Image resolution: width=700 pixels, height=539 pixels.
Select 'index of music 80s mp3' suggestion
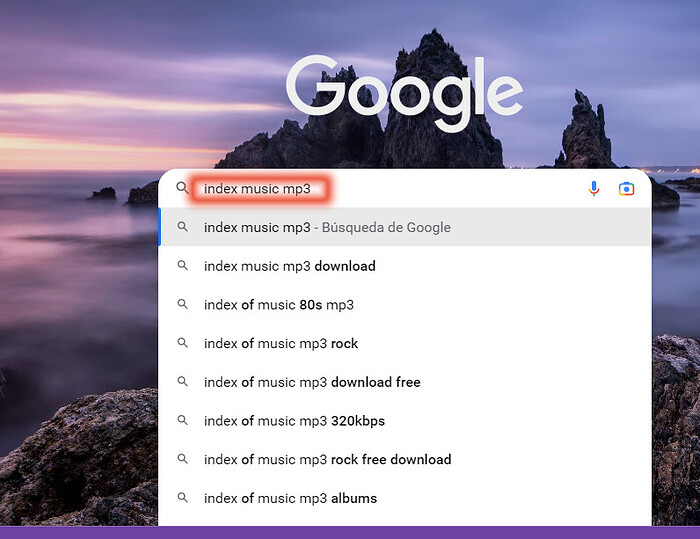405,305
